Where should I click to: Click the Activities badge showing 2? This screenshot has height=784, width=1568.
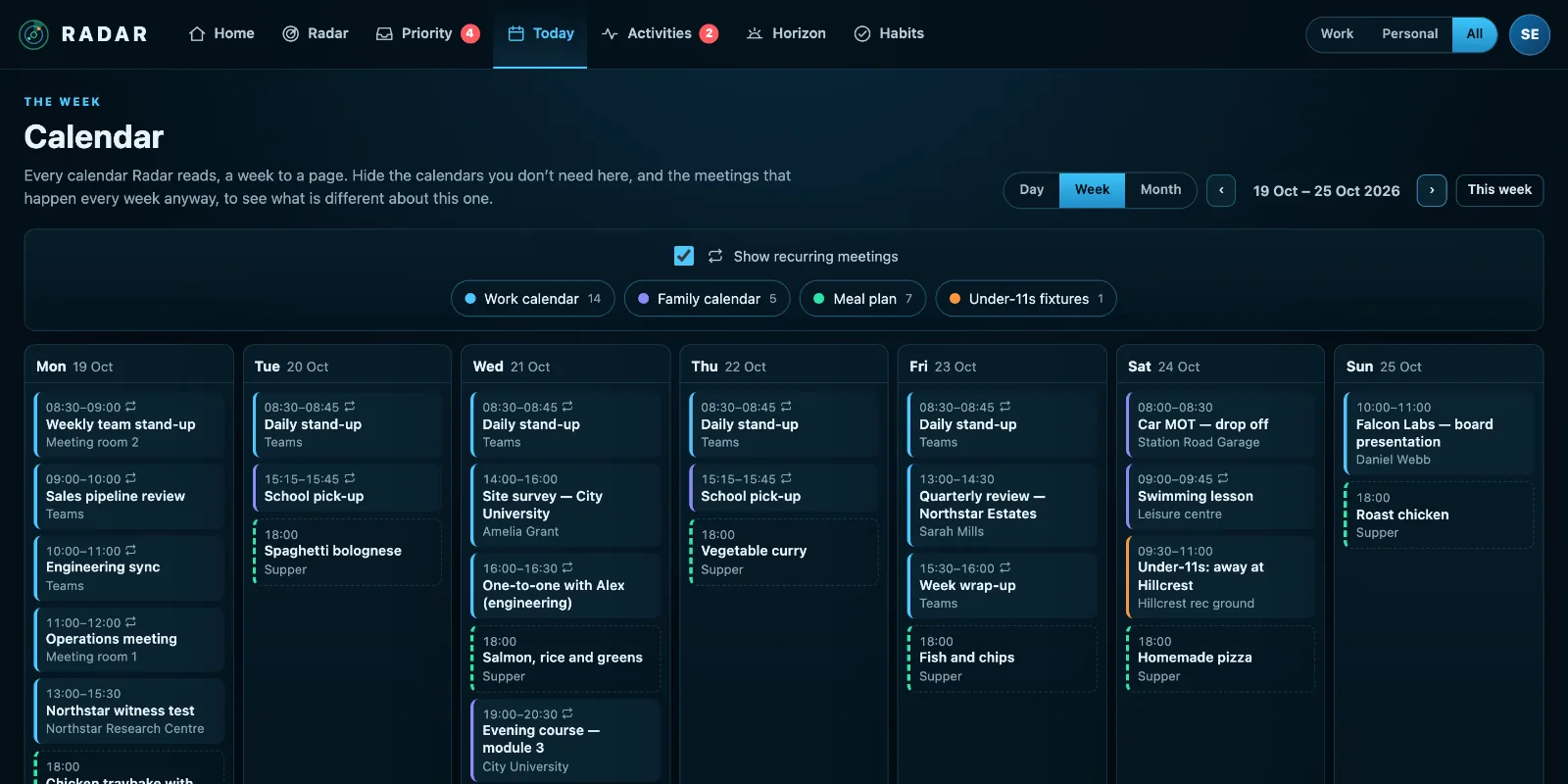pyautogui.click(x=709, y=33)
